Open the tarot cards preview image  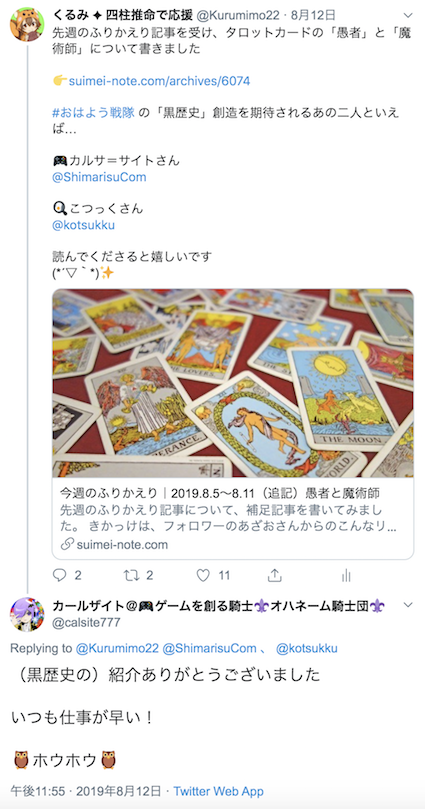[233, 383]
